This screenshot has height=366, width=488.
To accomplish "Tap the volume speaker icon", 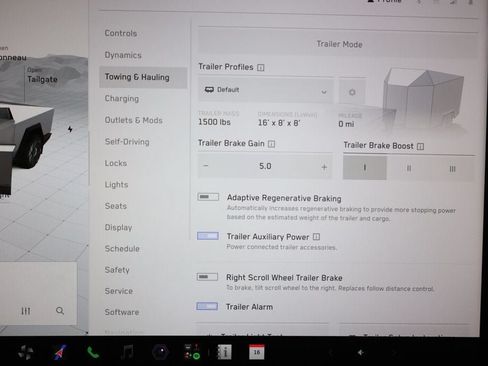I will point(361,352).
